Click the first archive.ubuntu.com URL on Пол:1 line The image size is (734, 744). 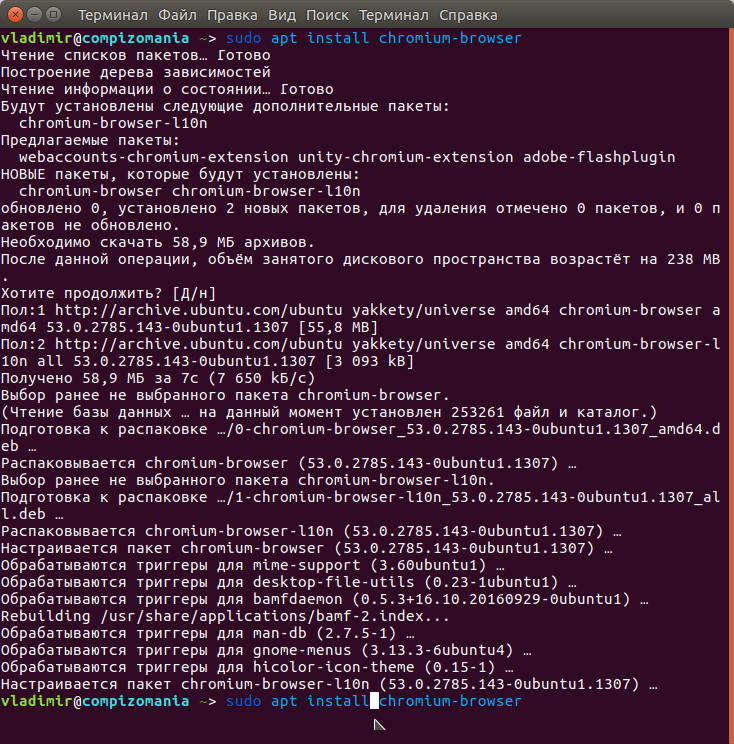coord(198,310)
